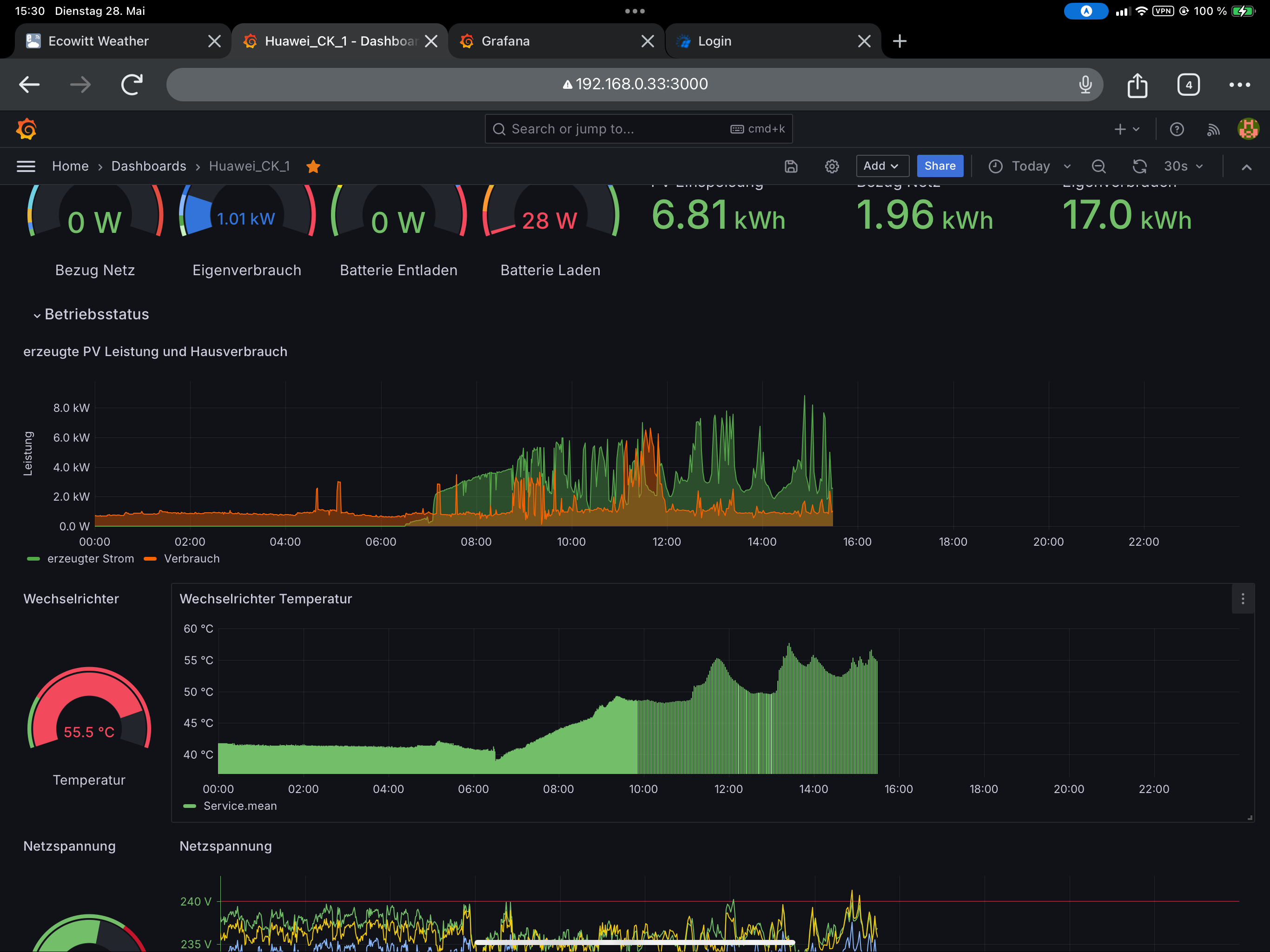This screenshot has width=1270, height=952.
Task: Unstar the Huawei_CK_1 dashboard
Action: 313,166
